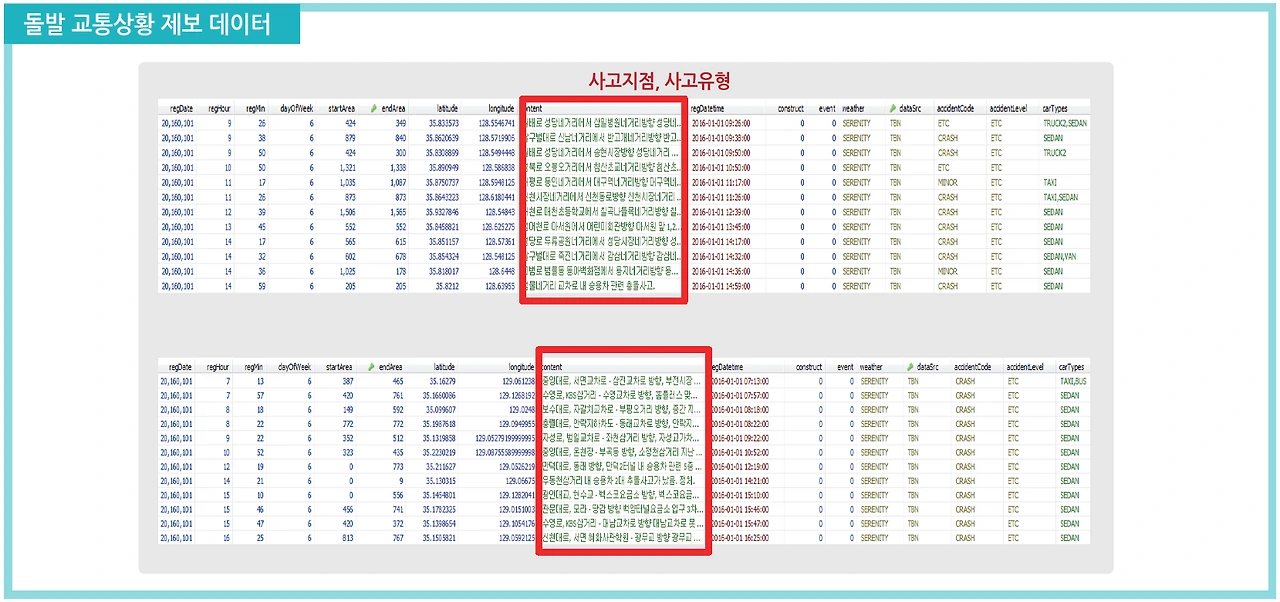The height and width of the screenshot is (602, 1280).
Task: Select datetime cell 2016-01-01 12:39:00
Action: coord(722,212)
